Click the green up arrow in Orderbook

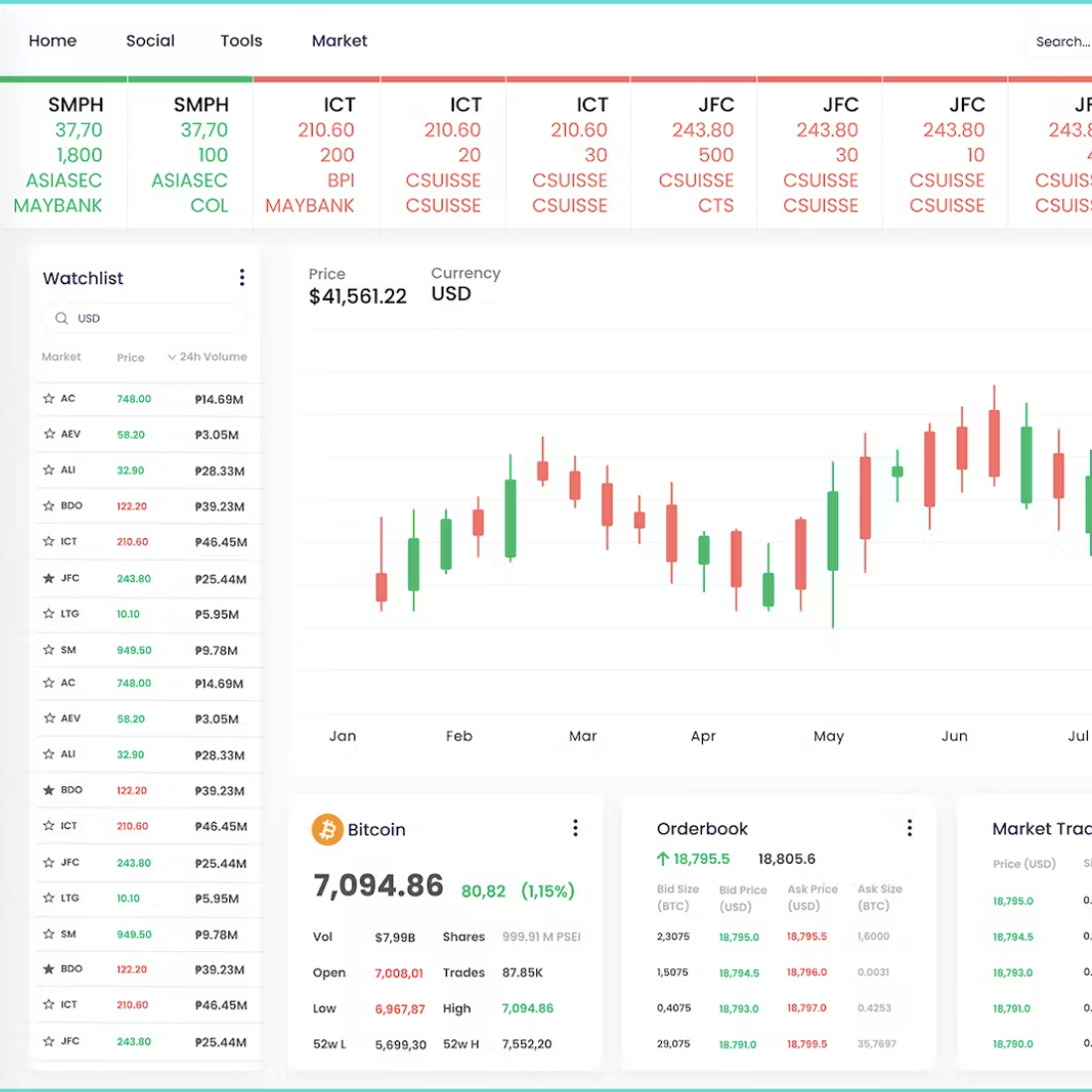click(662, 859)
